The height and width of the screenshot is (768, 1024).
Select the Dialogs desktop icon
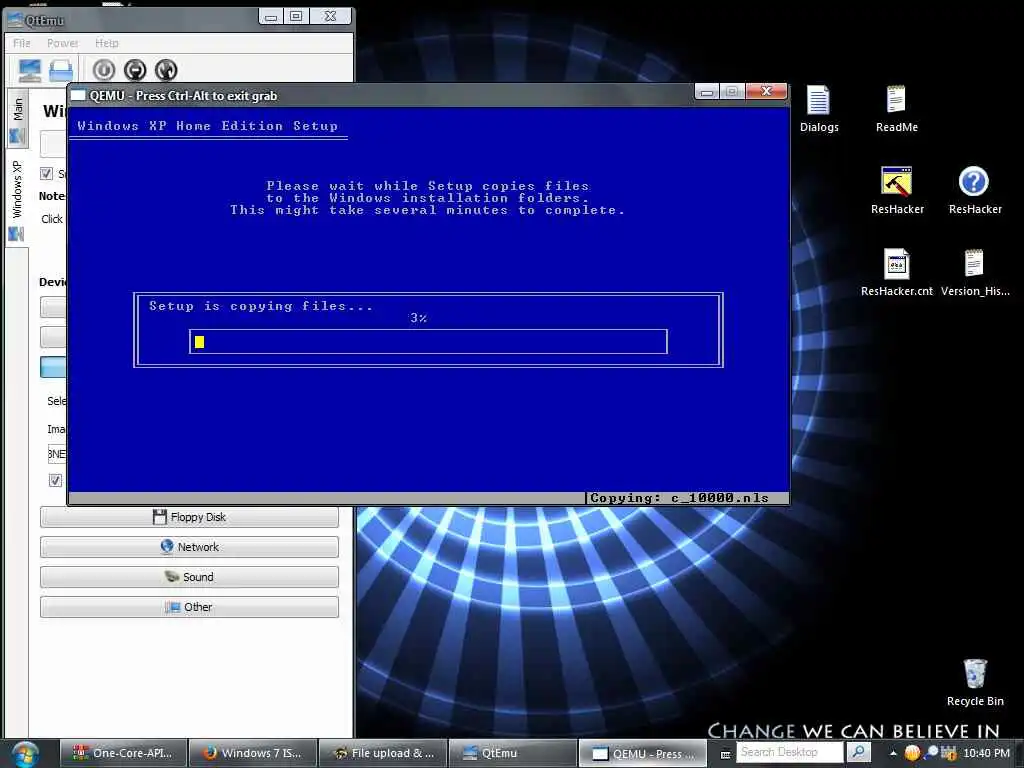tap(819, 110)
